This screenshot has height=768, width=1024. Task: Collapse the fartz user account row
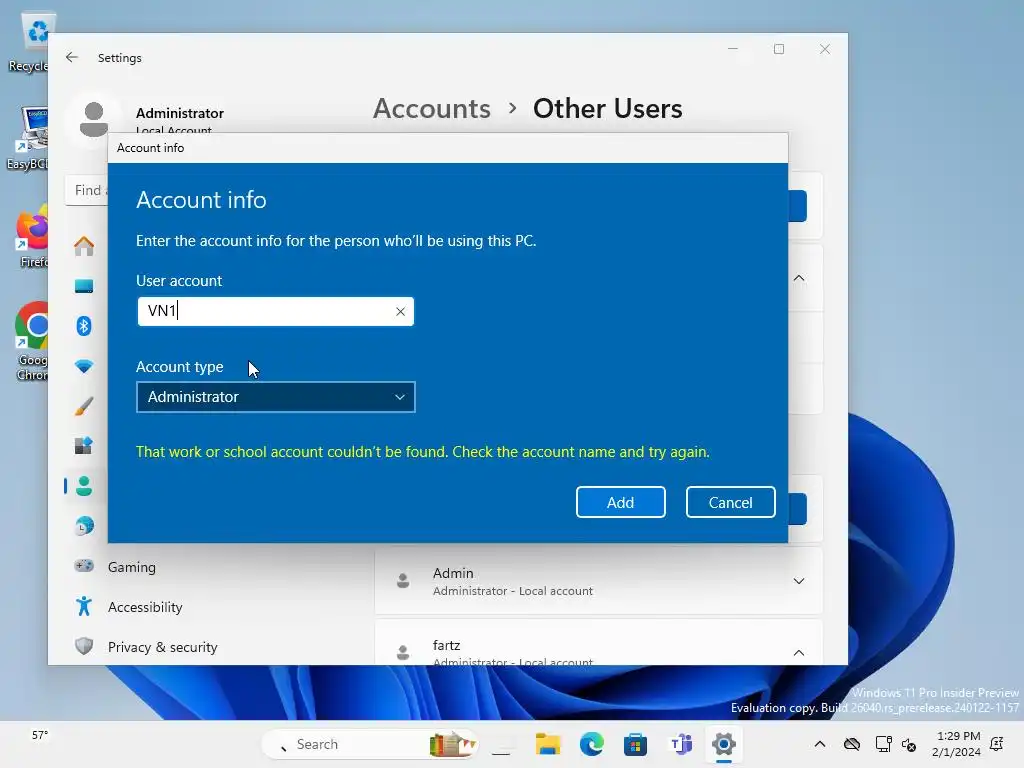(x=799, y=652)
